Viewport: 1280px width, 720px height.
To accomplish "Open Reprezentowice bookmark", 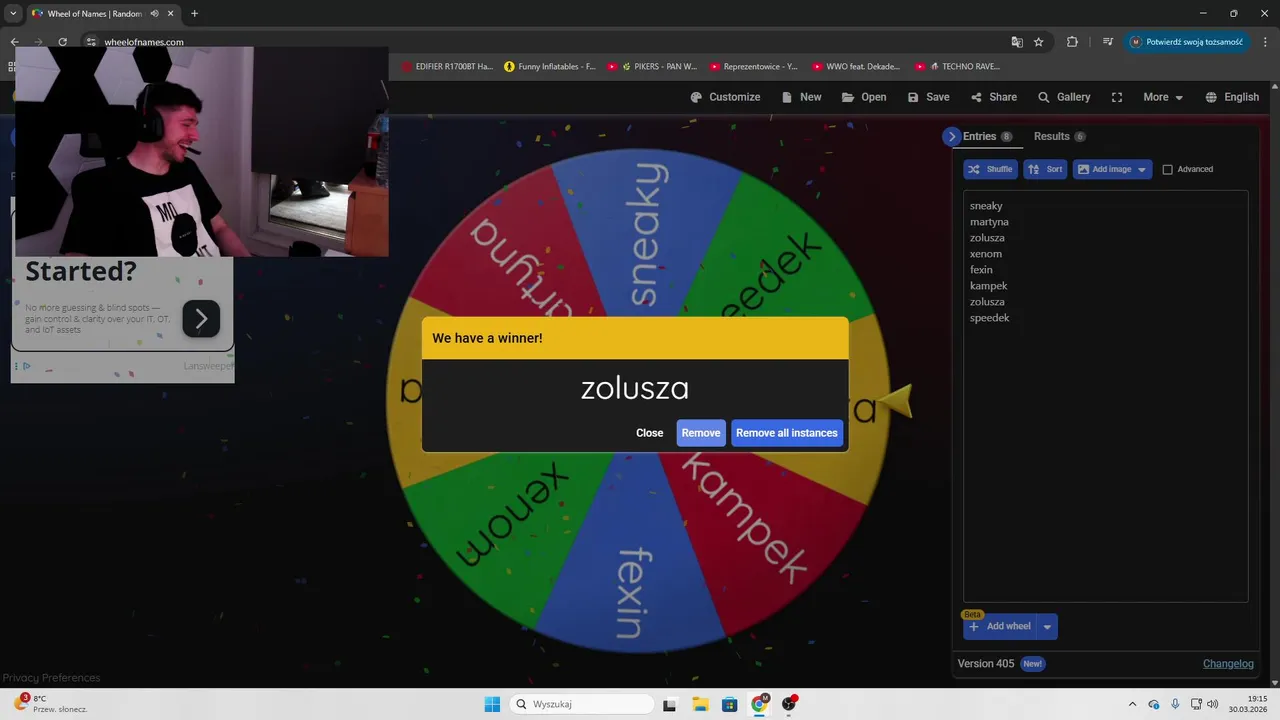I will coord(754,67).
